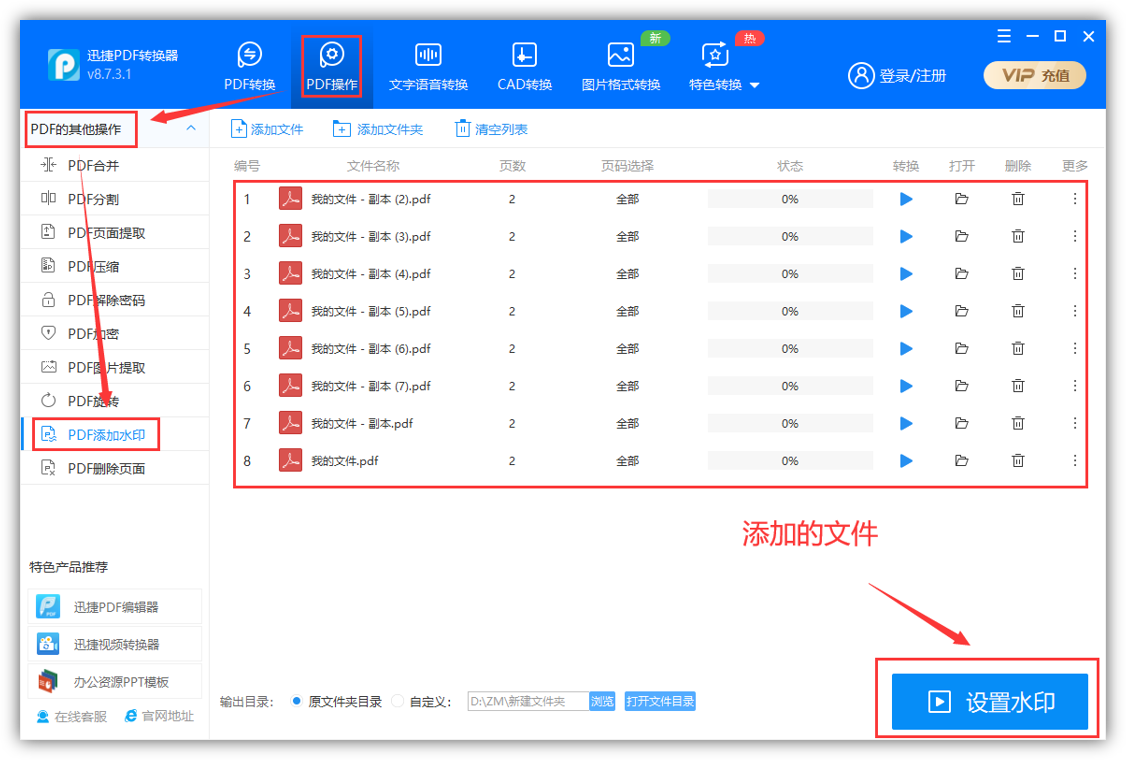
Task: Open the CAD转换 tab
Action: point(524,66)
